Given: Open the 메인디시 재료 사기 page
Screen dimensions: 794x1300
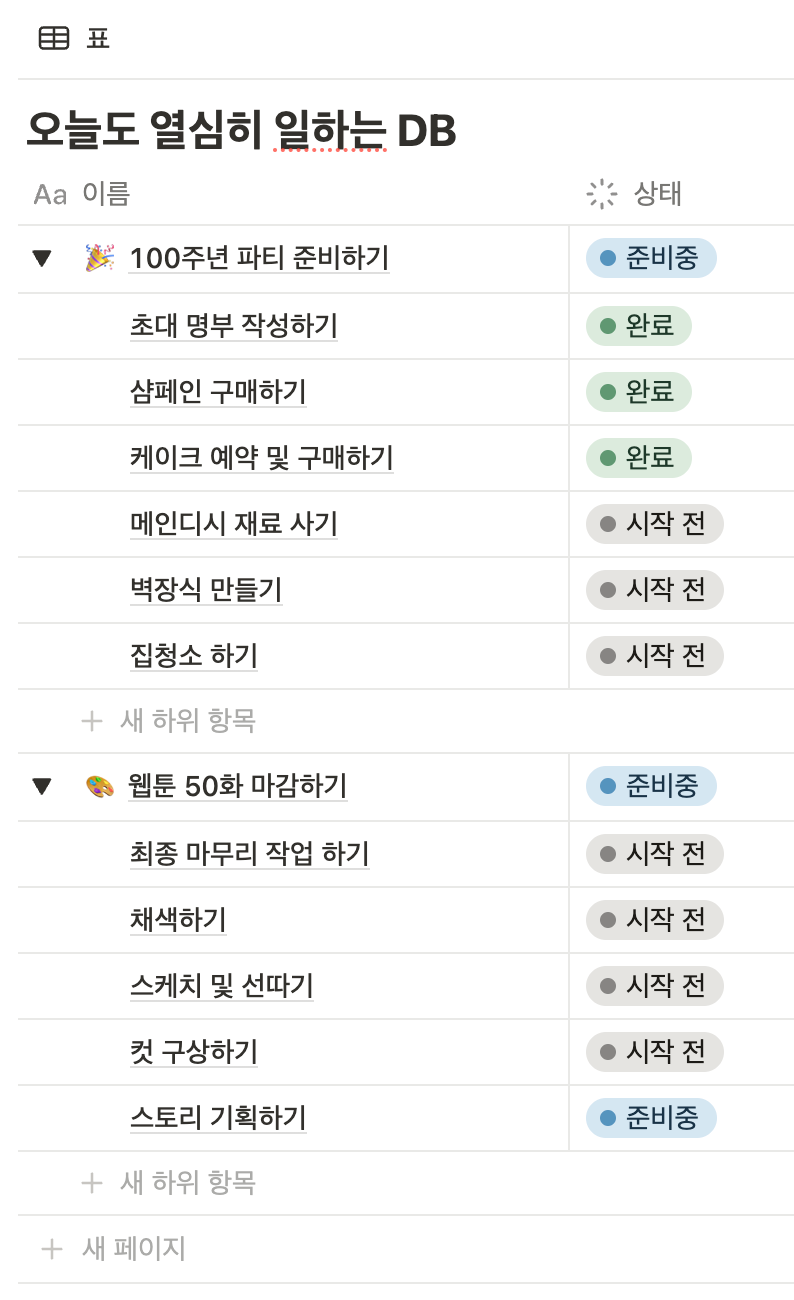Looking at the screenshot, I should click(234, 524).
